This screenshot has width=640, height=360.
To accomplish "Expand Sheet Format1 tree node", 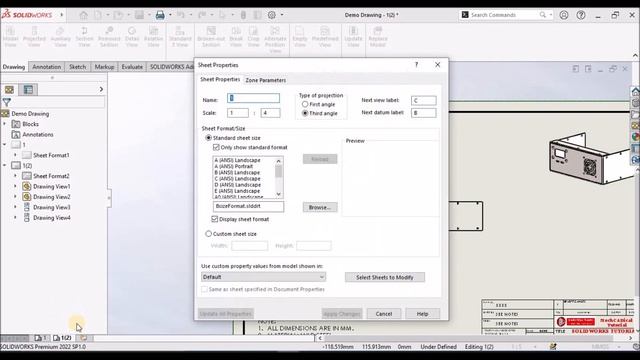I will pyautogui.click(x=16, y=155).
